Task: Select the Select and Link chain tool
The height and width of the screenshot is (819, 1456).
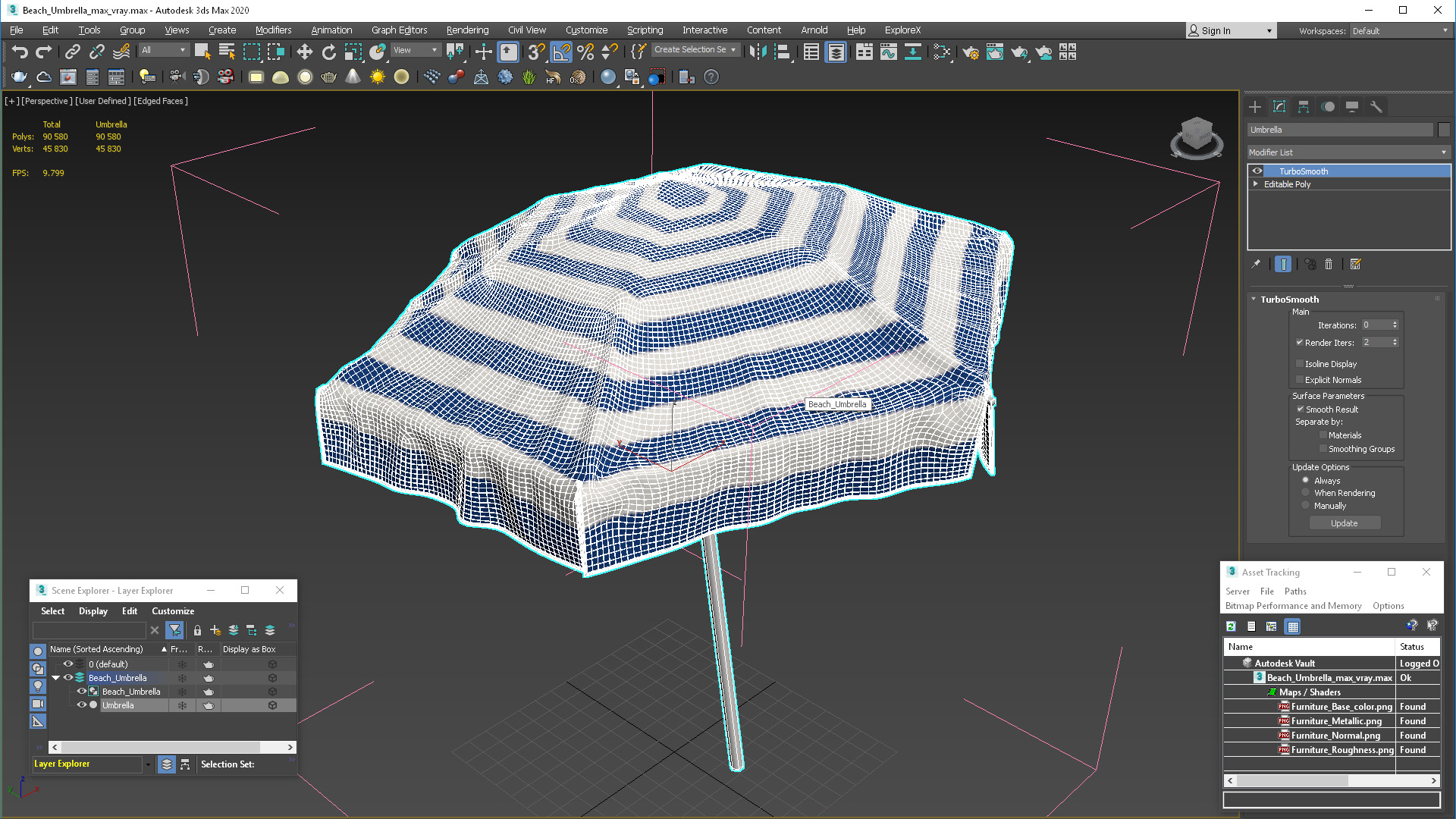Action: [x=73, y=52]
